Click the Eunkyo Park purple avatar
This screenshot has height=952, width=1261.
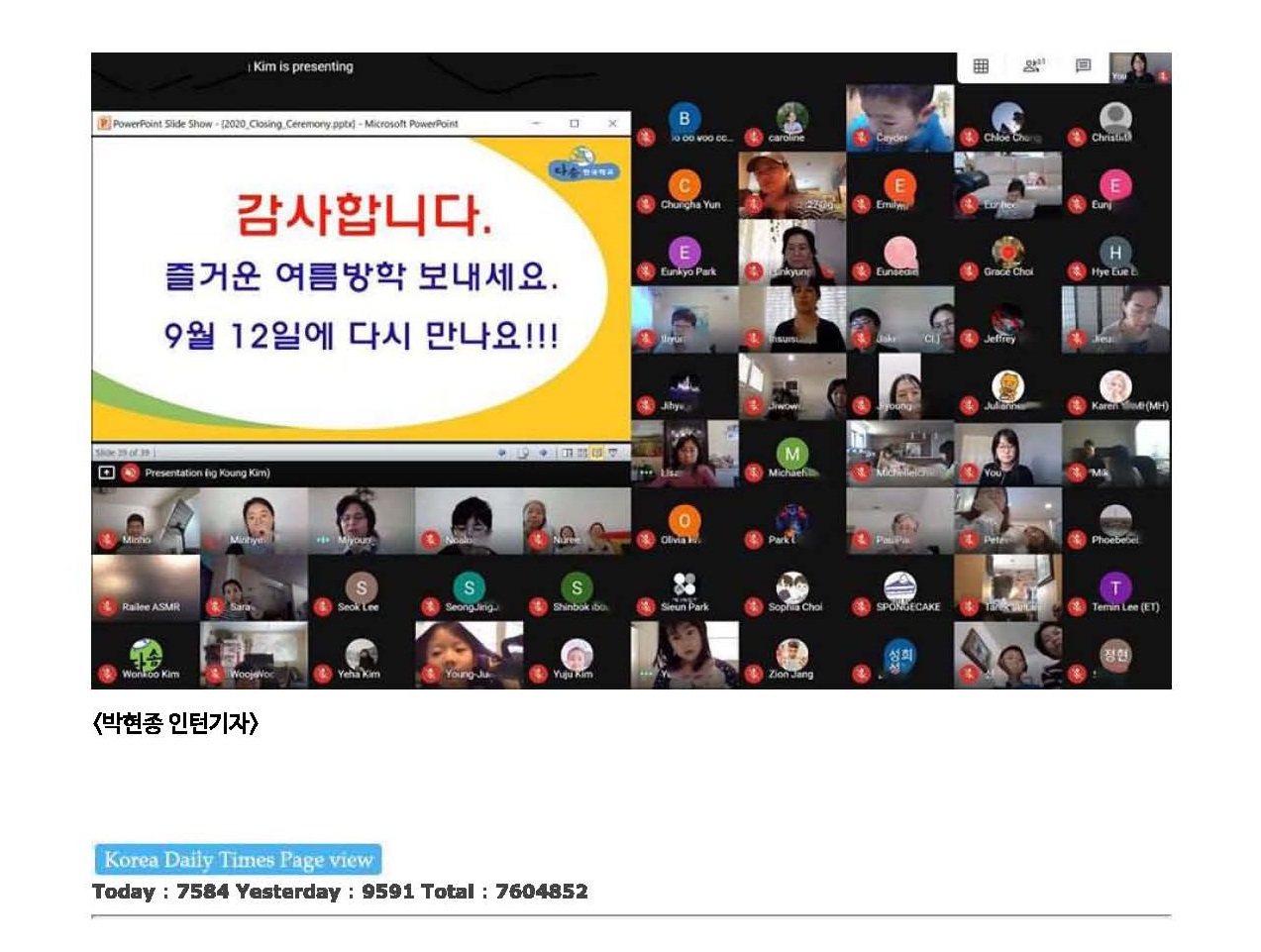click(684, 253)
